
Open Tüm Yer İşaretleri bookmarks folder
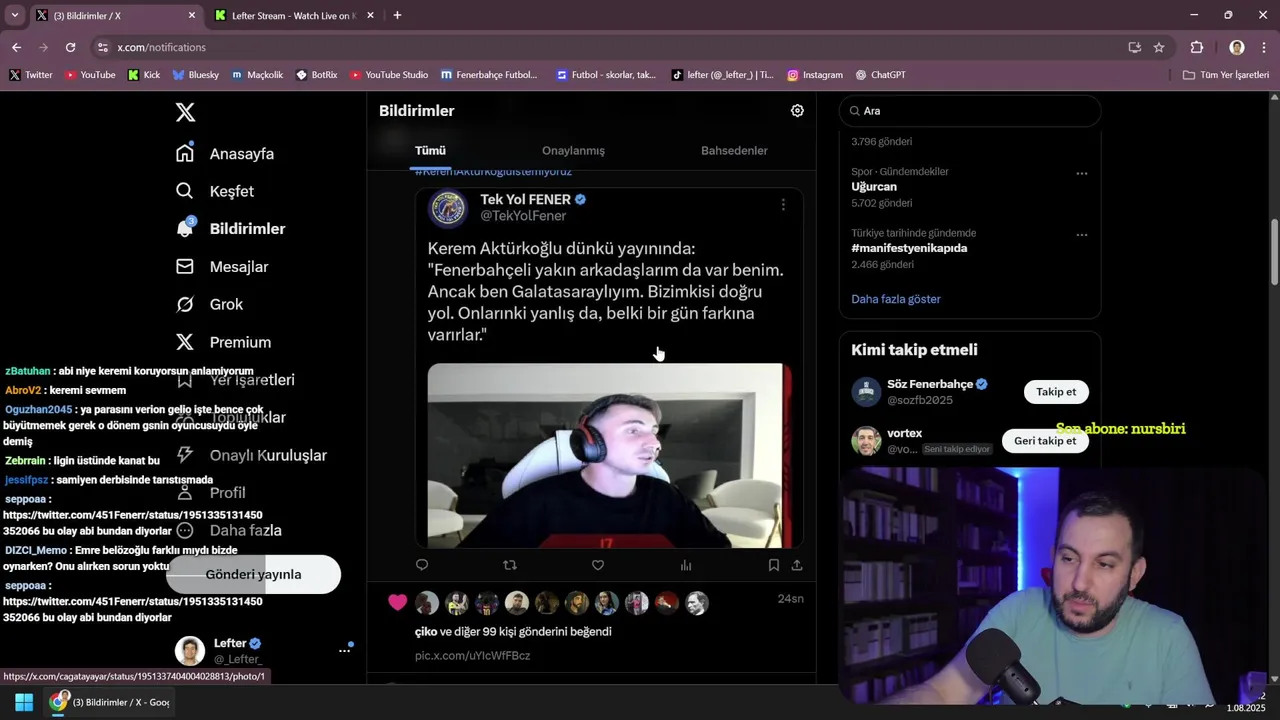coord(1226,75)
